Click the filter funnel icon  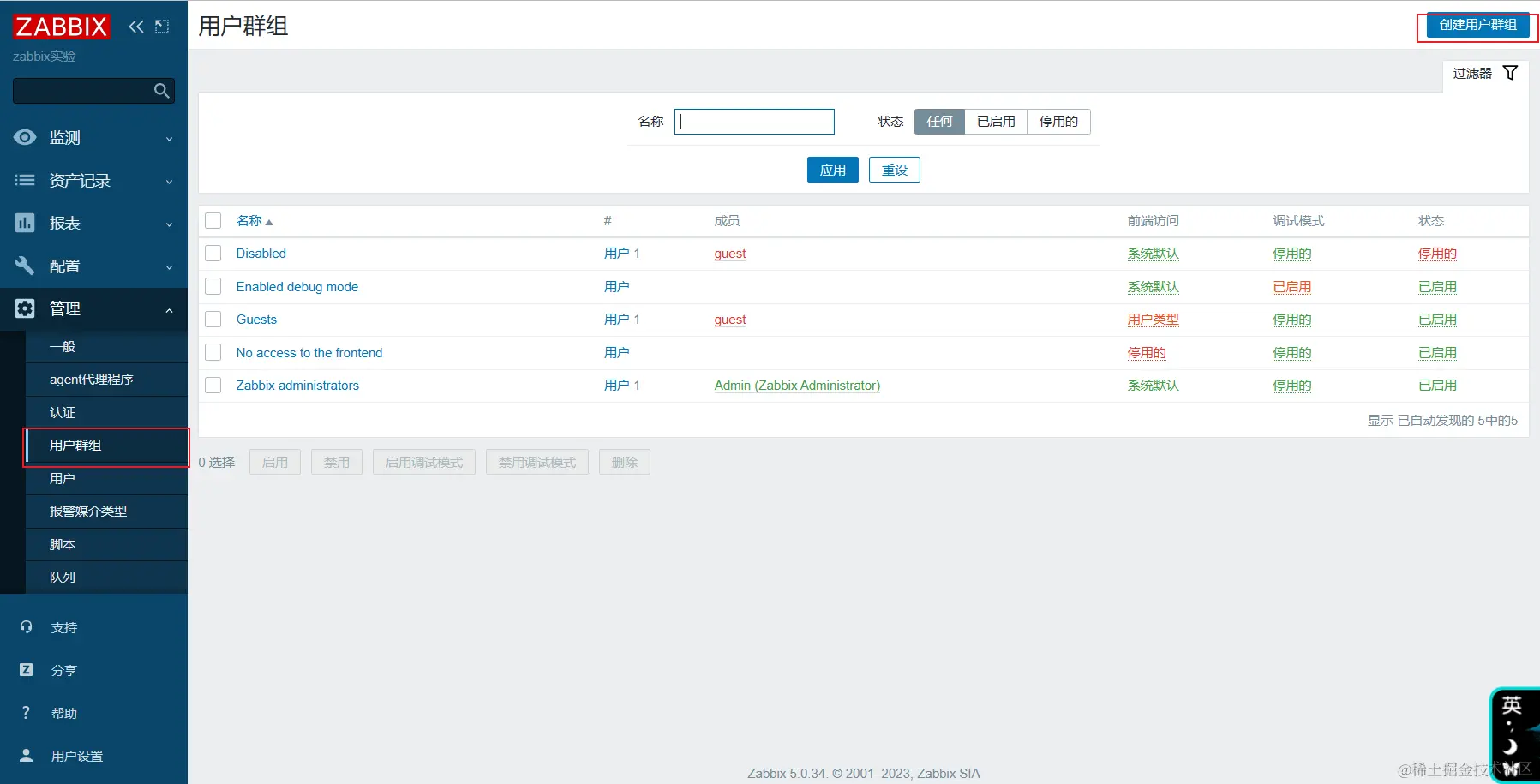click(1511, 73)
